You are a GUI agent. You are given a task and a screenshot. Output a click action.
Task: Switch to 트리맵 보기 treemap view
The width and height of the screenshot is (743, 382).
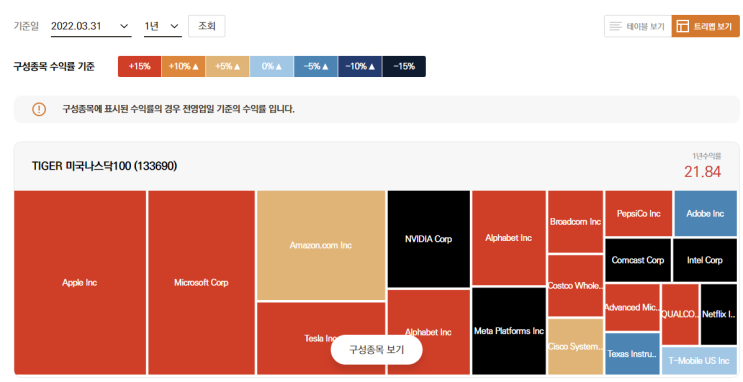[705, 26]
